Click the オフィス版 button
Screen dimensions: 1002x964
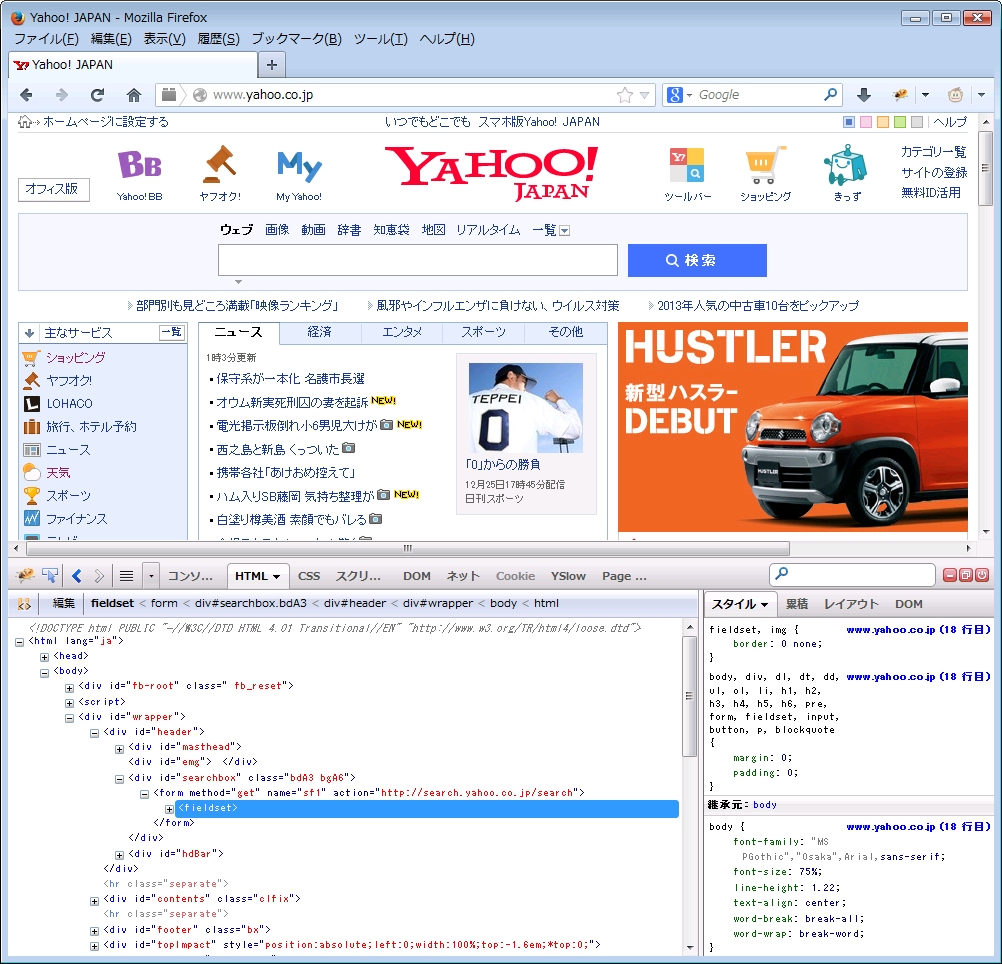(53, 189)
